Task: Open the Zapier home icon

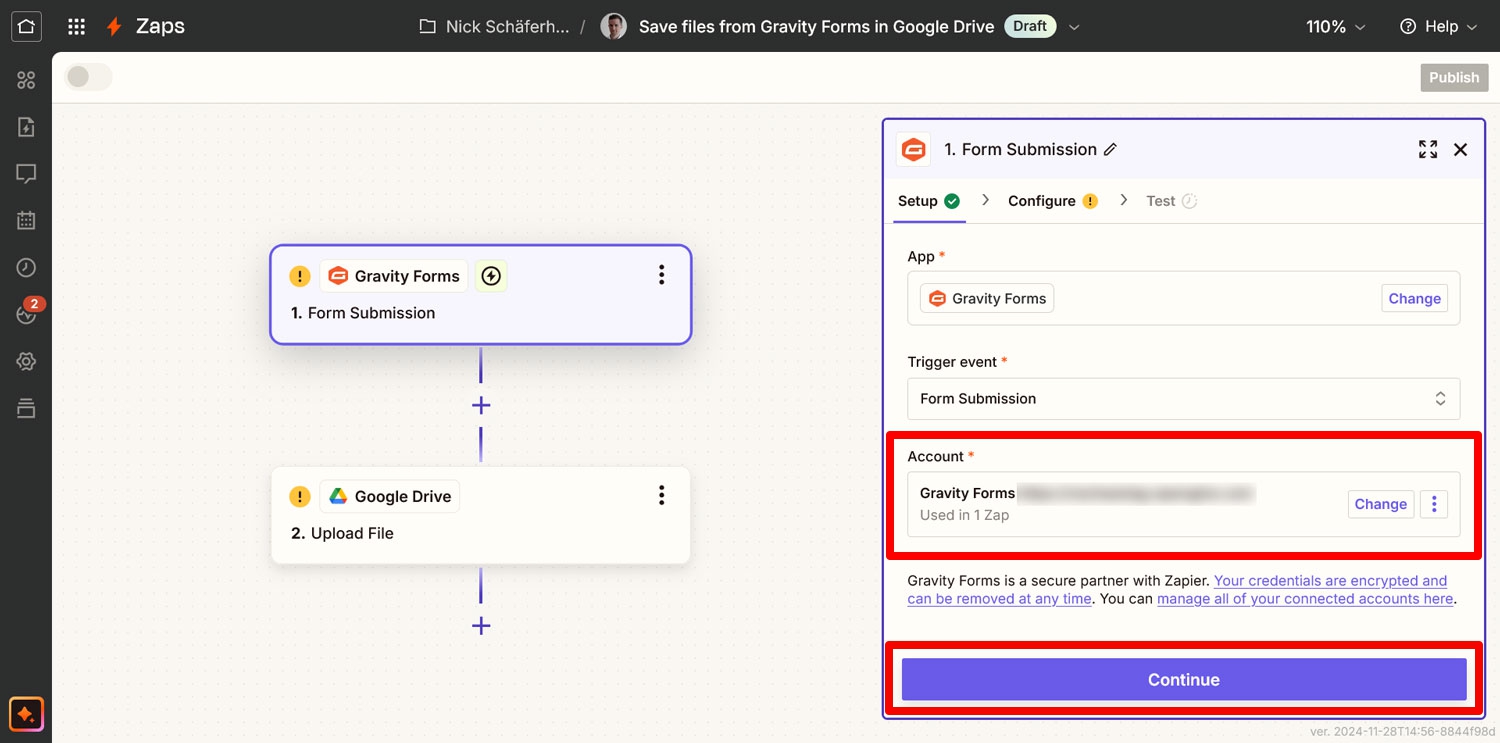Action: tap(25, 26)
